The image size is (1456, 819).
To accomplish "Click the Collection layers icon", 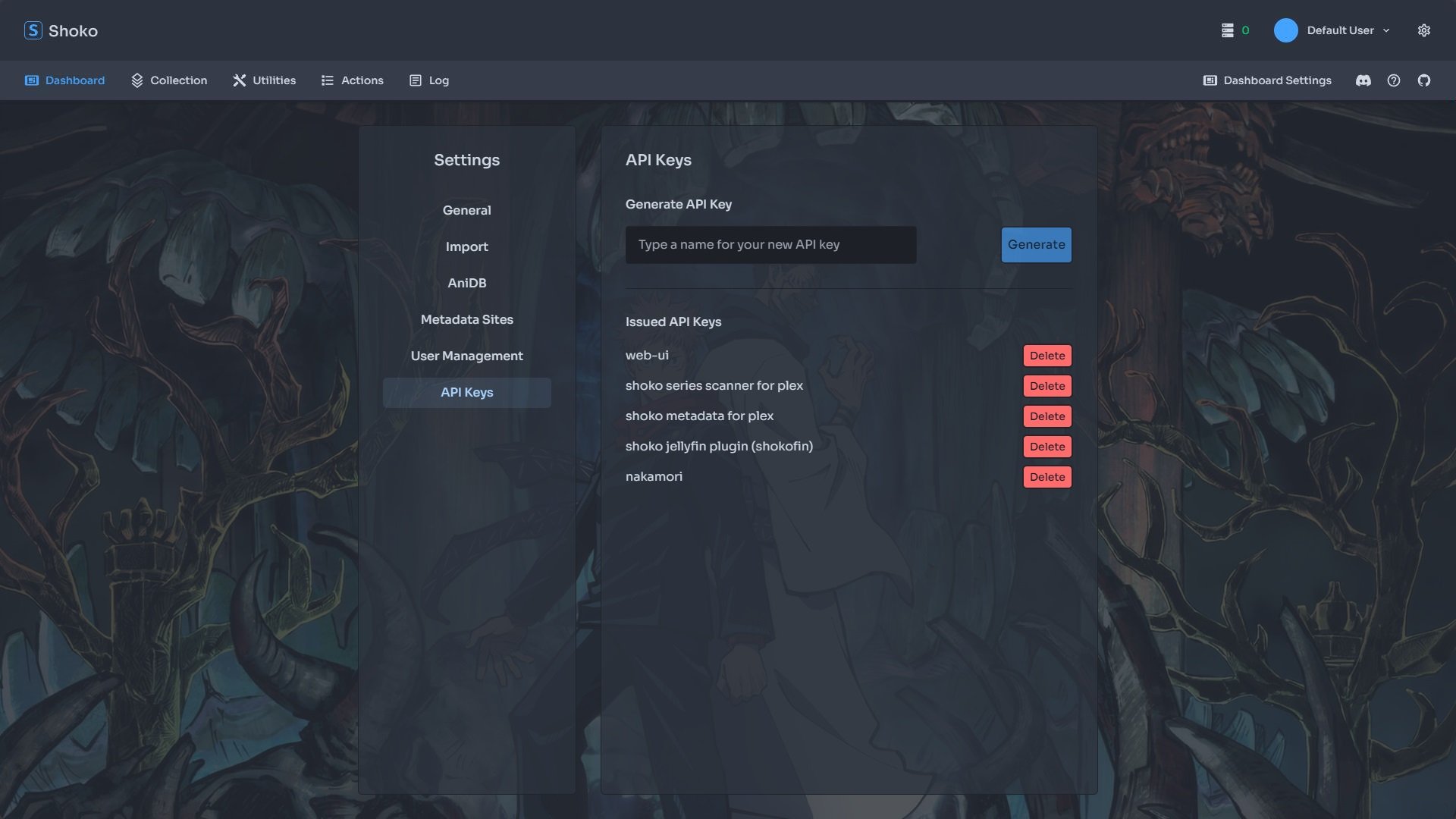I will [x=136, y=80].
